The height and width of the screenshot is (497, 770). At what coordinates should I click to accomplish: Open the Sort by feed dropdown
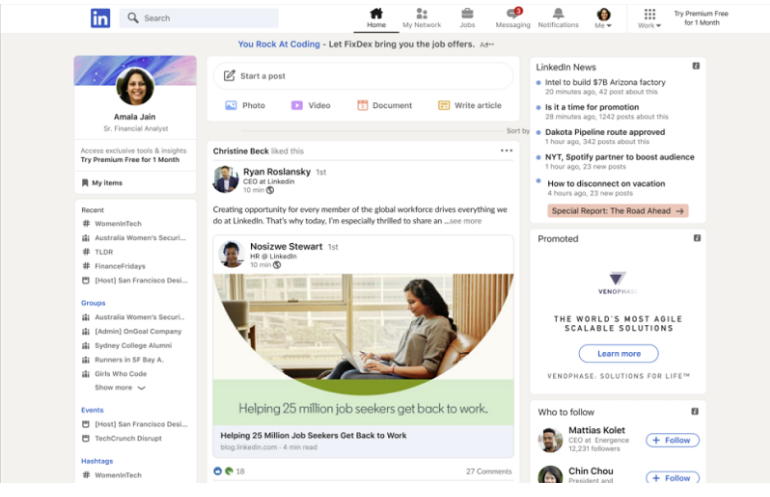pyautogui.click(x=518, y=131)
